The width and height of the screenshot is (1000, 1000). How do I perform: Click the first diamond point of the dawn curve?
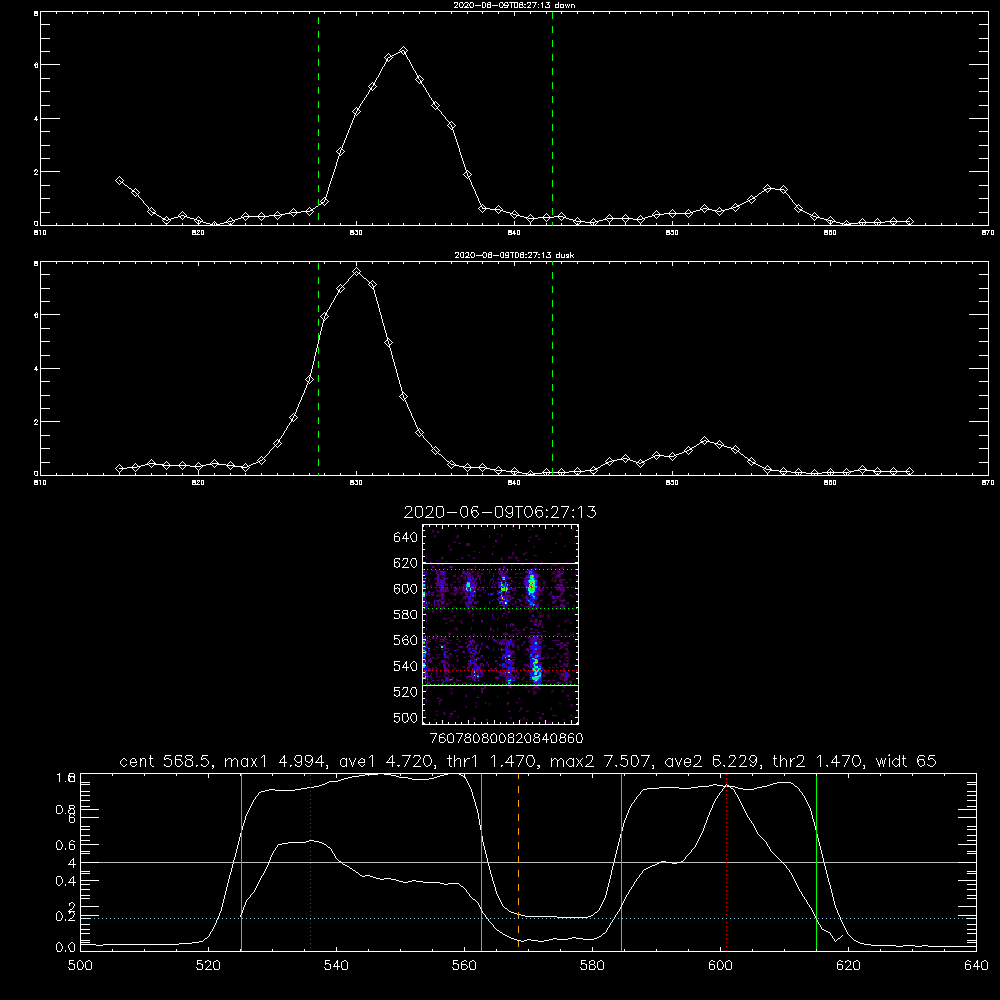[119, 180]
